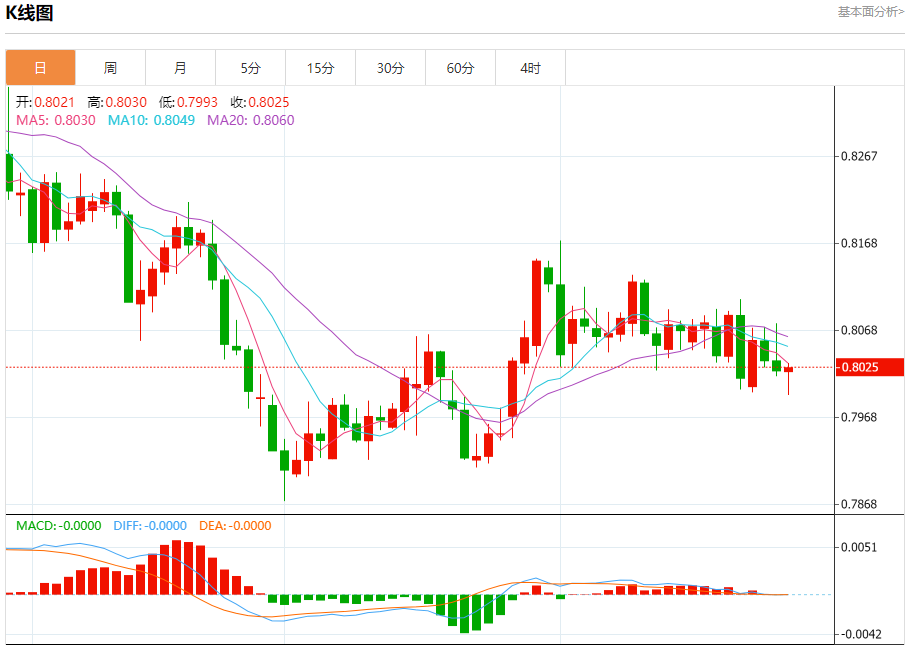Click the 0.8267 axis label
911x645 pixels.
click(859, 156)
